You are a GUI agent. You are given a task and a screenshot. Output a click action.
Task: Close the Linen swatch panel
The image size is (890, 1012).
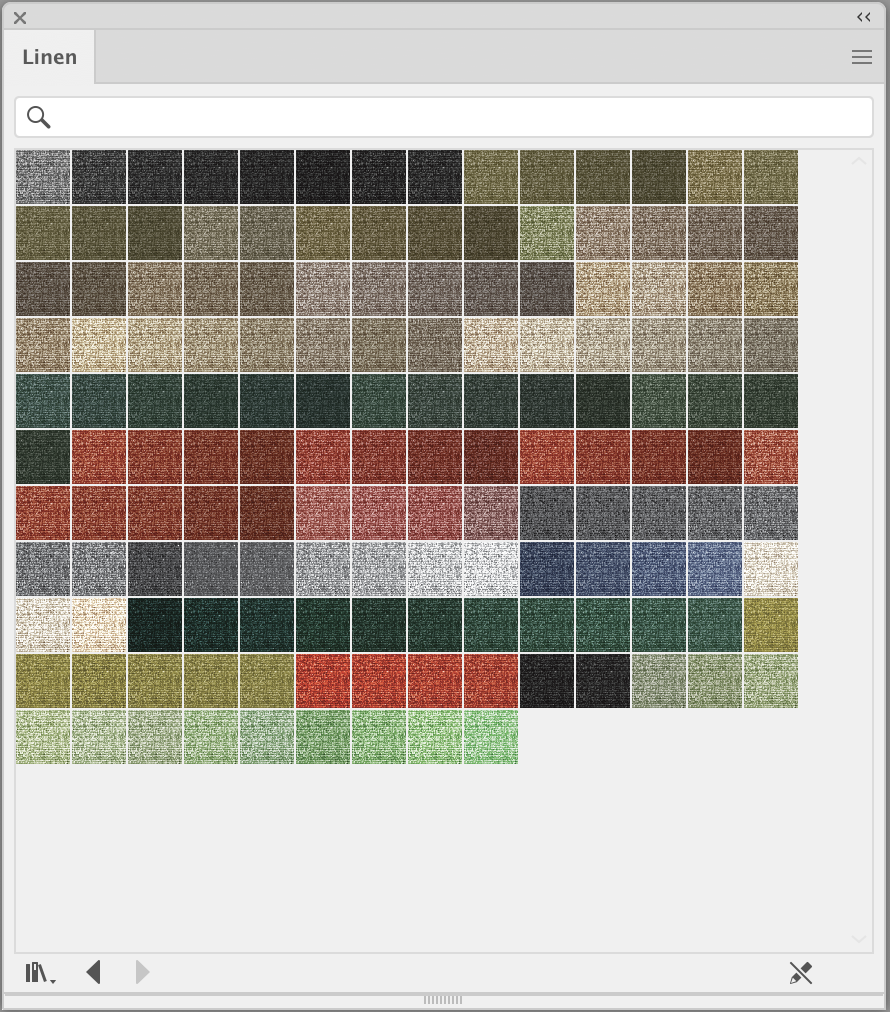(x=20, y=18)
